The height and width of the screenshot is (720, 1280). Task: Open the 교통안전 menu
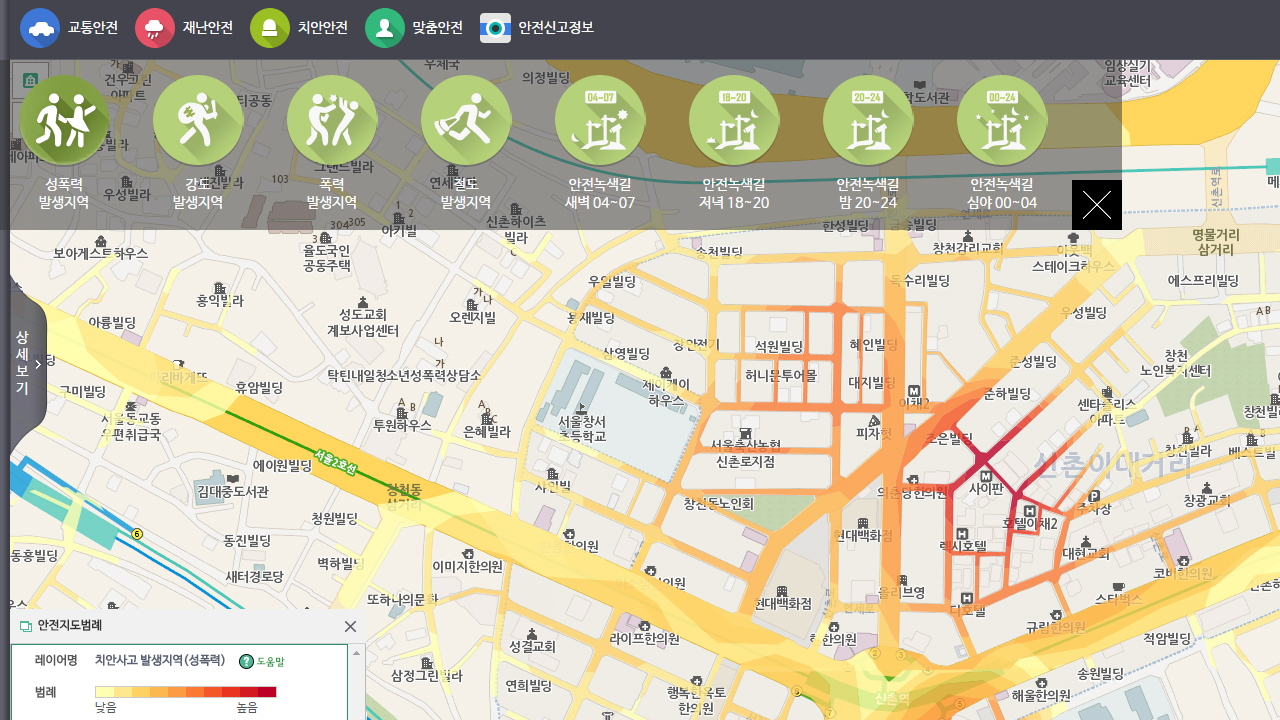pos(69,28)
